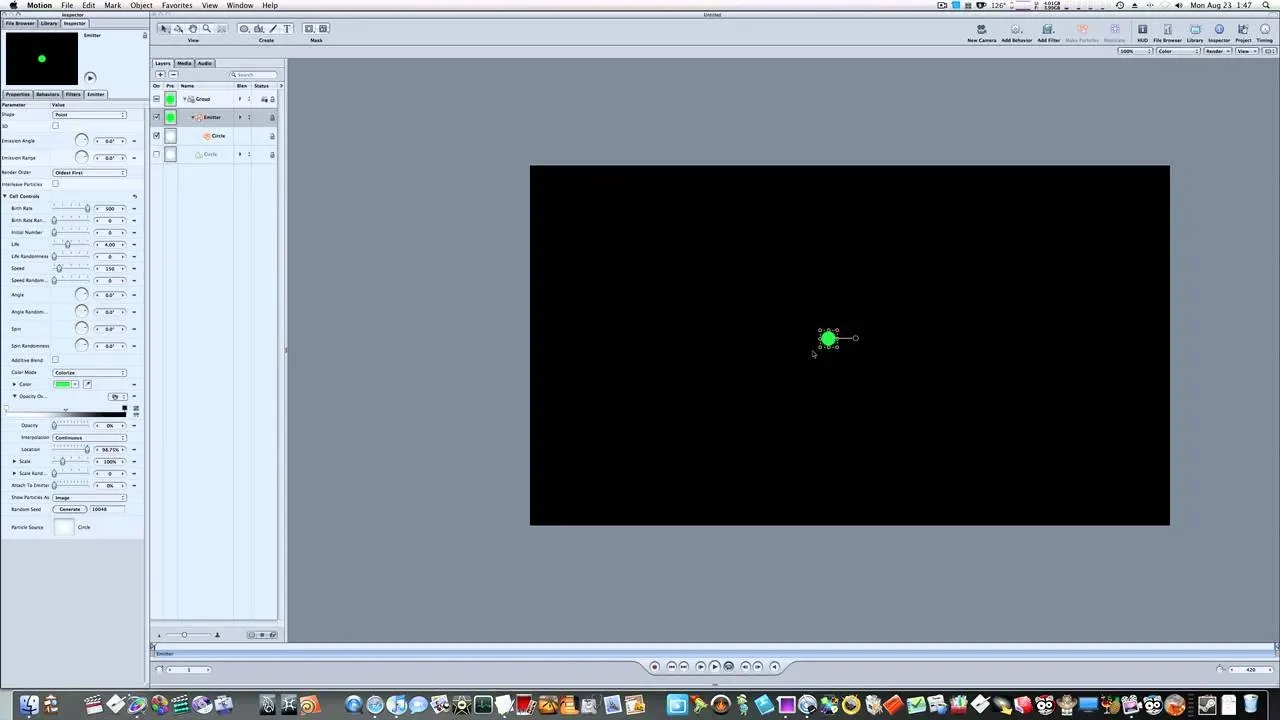The width and height of the screenshot is (1280, 720).
Task: Toggle the particle cell Circle layer checkbox
Action: [156, 135]
